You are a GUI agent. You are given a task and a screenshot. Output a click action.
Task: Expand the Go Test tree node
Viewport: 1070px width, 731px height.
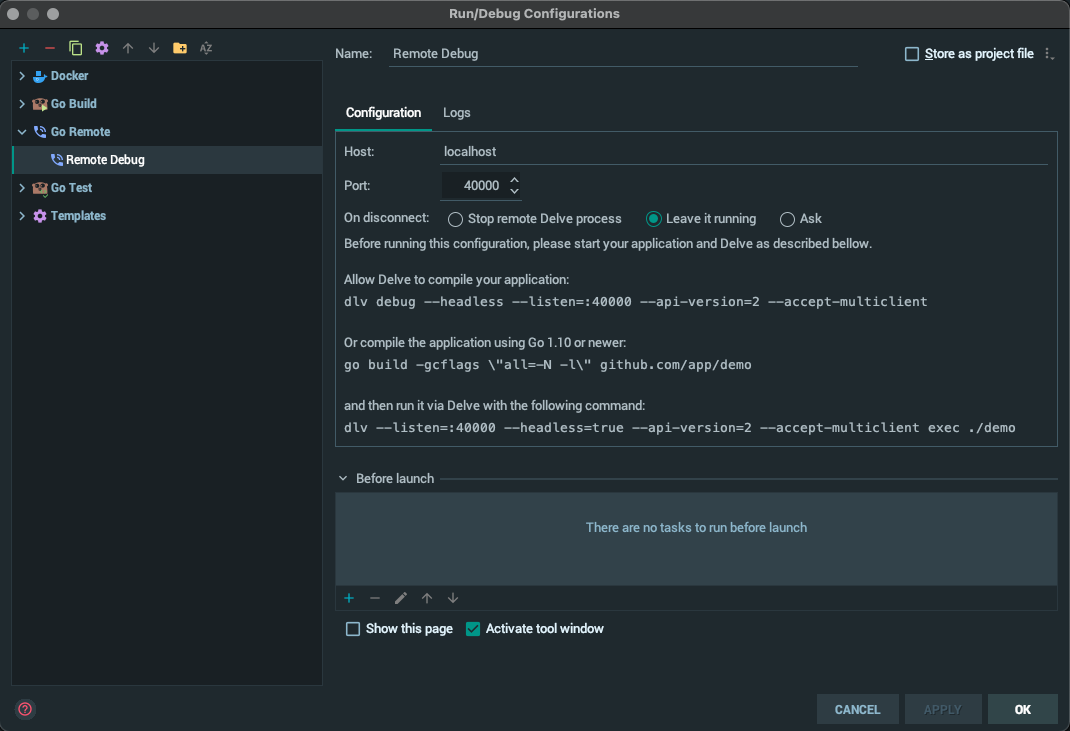(x=22, y=188)
